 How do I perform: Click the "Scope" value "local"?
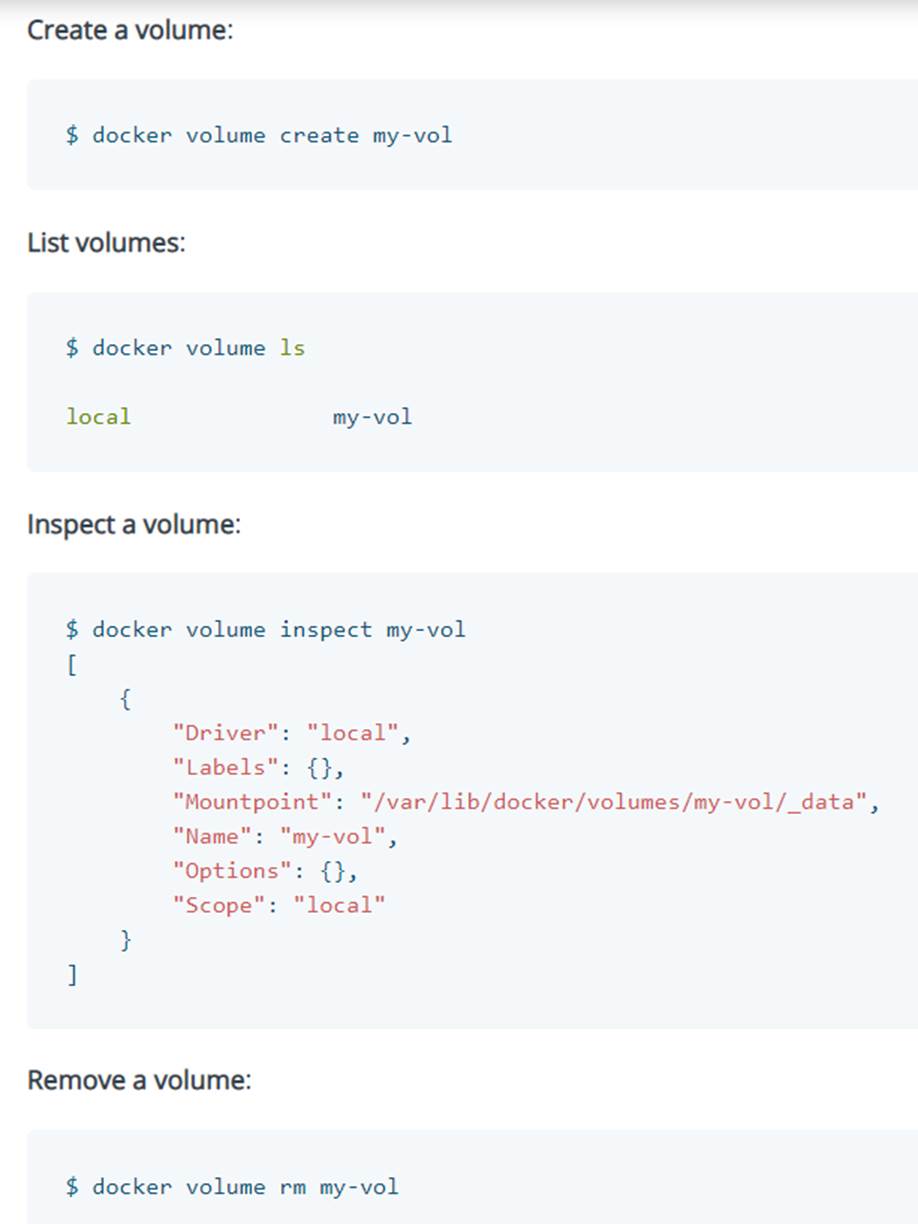click(x=339, y=906)
